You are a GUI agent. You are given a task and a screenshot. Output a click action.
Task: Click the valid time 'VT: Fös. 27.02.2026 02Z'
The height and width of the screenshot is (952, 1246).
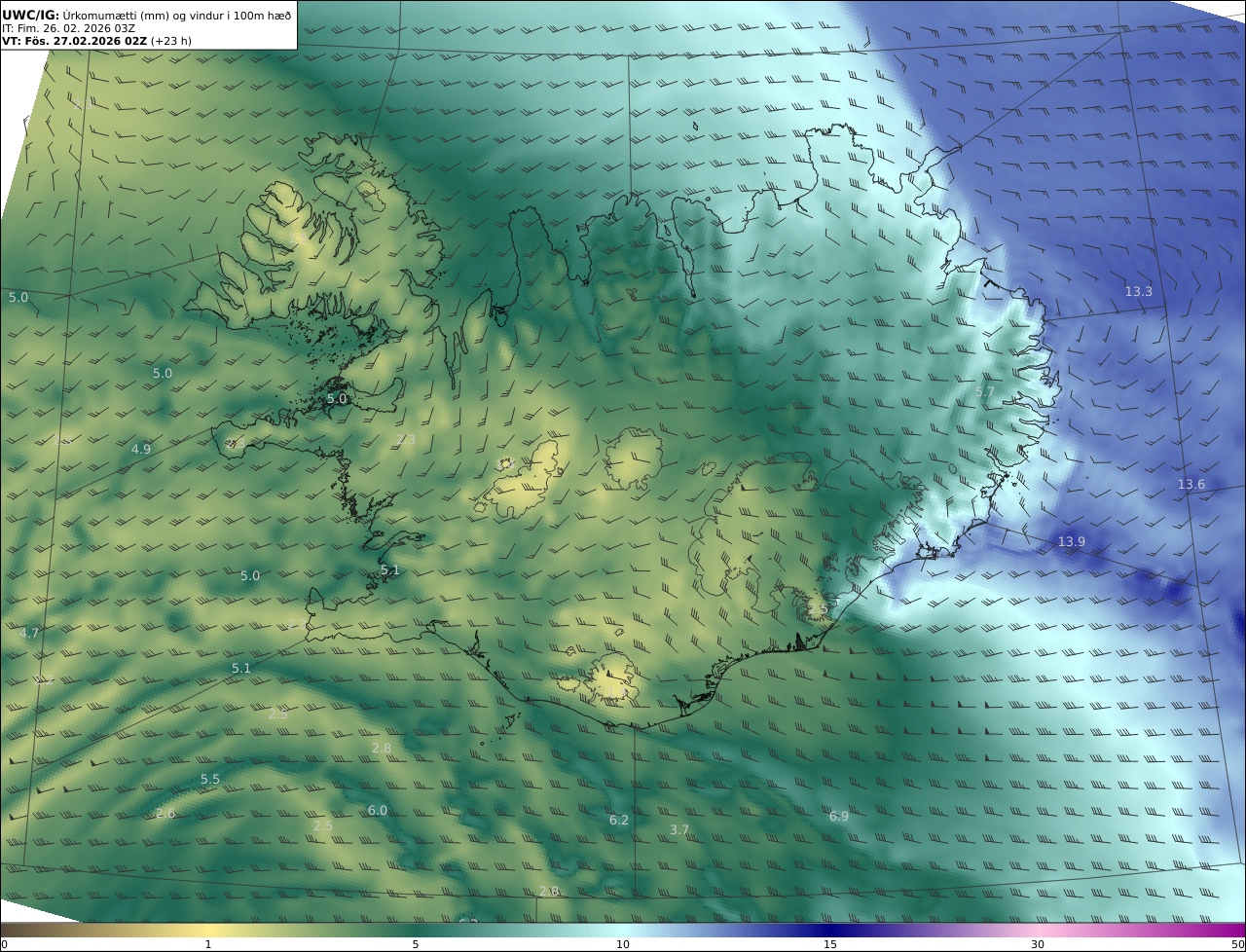[x=74, y=42]
